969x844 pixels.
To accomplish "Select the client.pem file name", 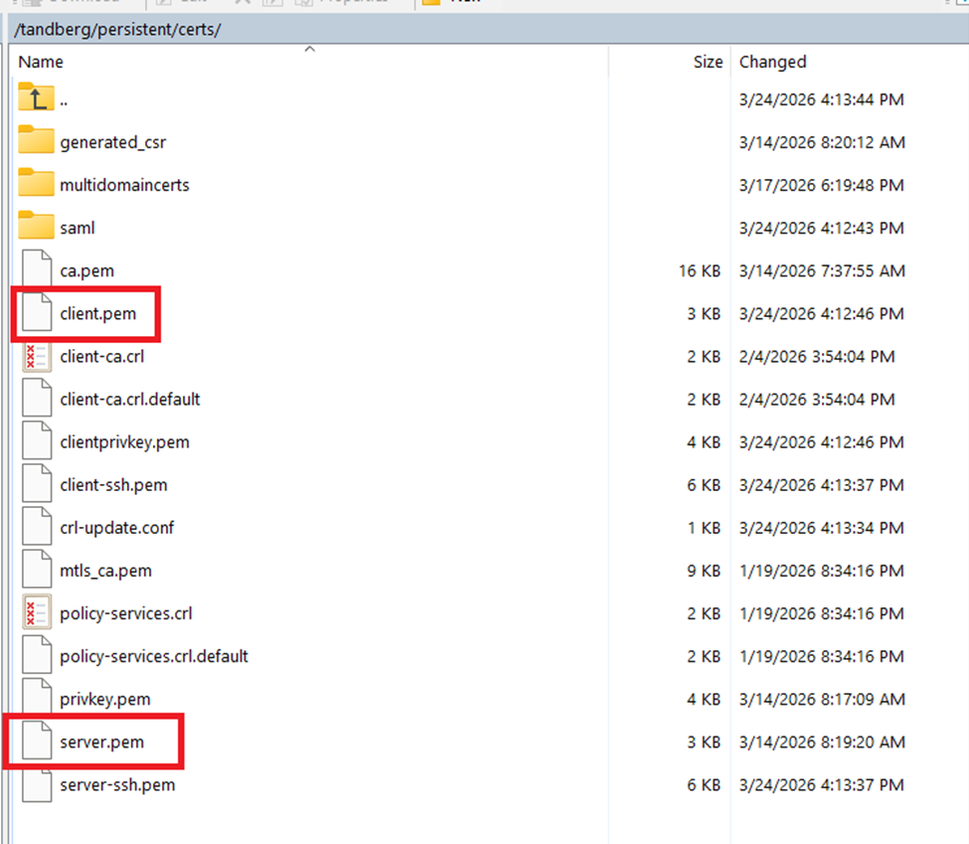I will point(98,313).
